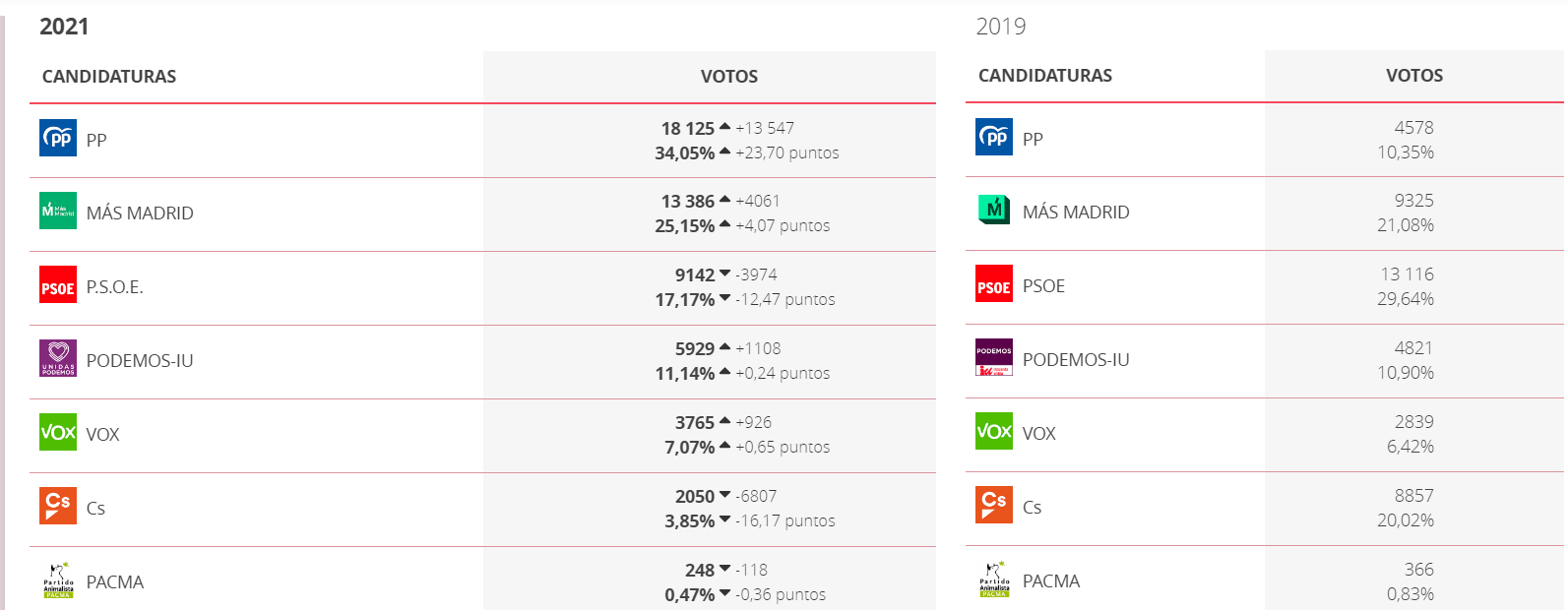The image size is (1568, 610).
Task: Click the orange Cs logo in 2021 table
Action: click(x=58, y=506)
